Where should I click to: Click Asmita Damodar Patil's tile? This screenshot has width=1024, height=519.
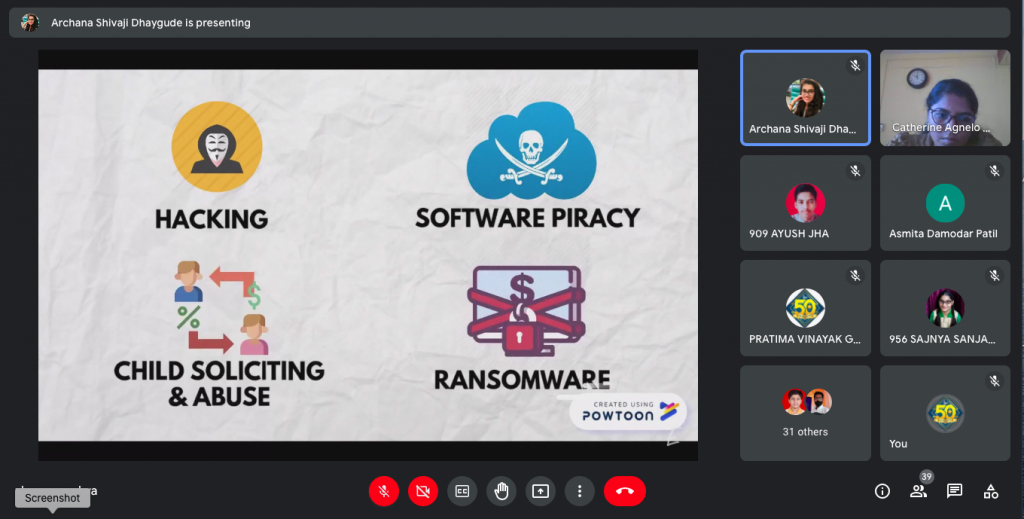pyautogui.click(x=945, y=203)
